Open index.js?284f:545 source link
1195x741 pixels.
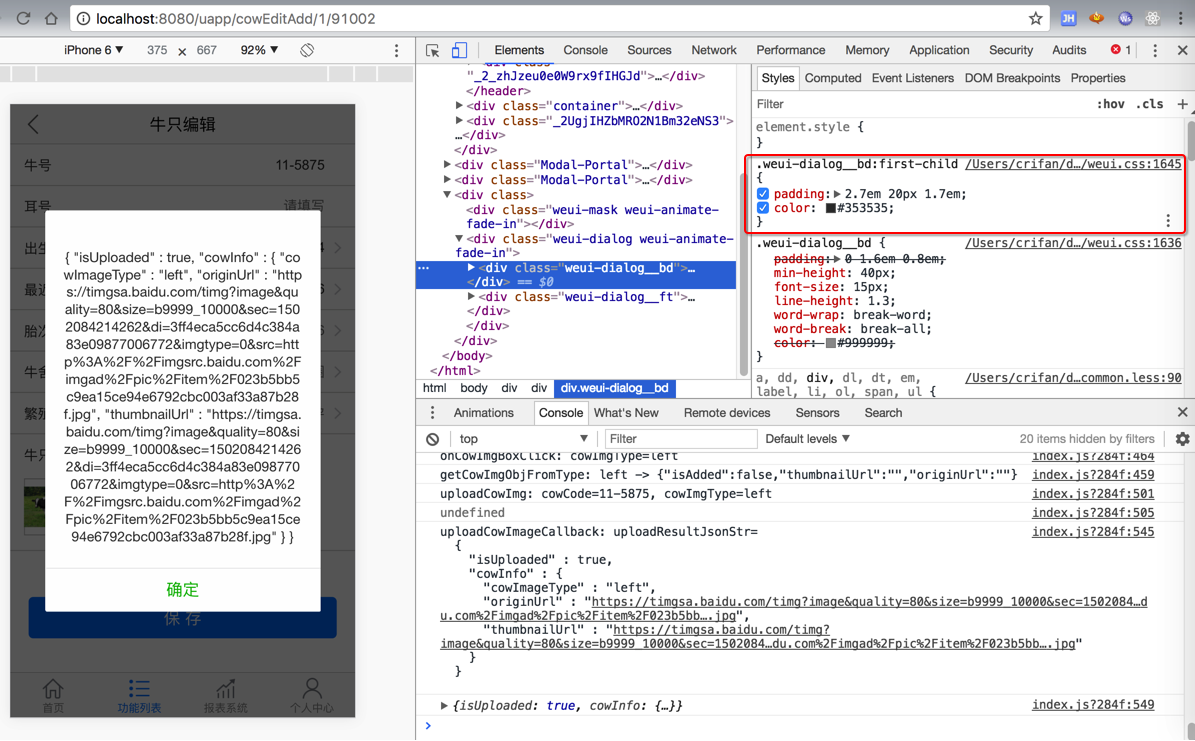[x=1093, y=531]
